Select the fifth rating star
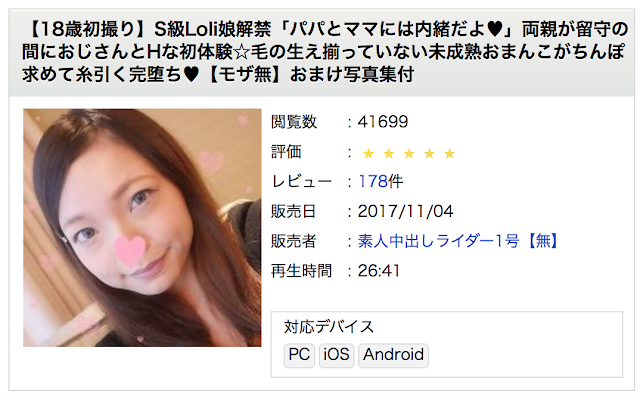640x397 pixels. pyautogui.click(x=449, y=153)
